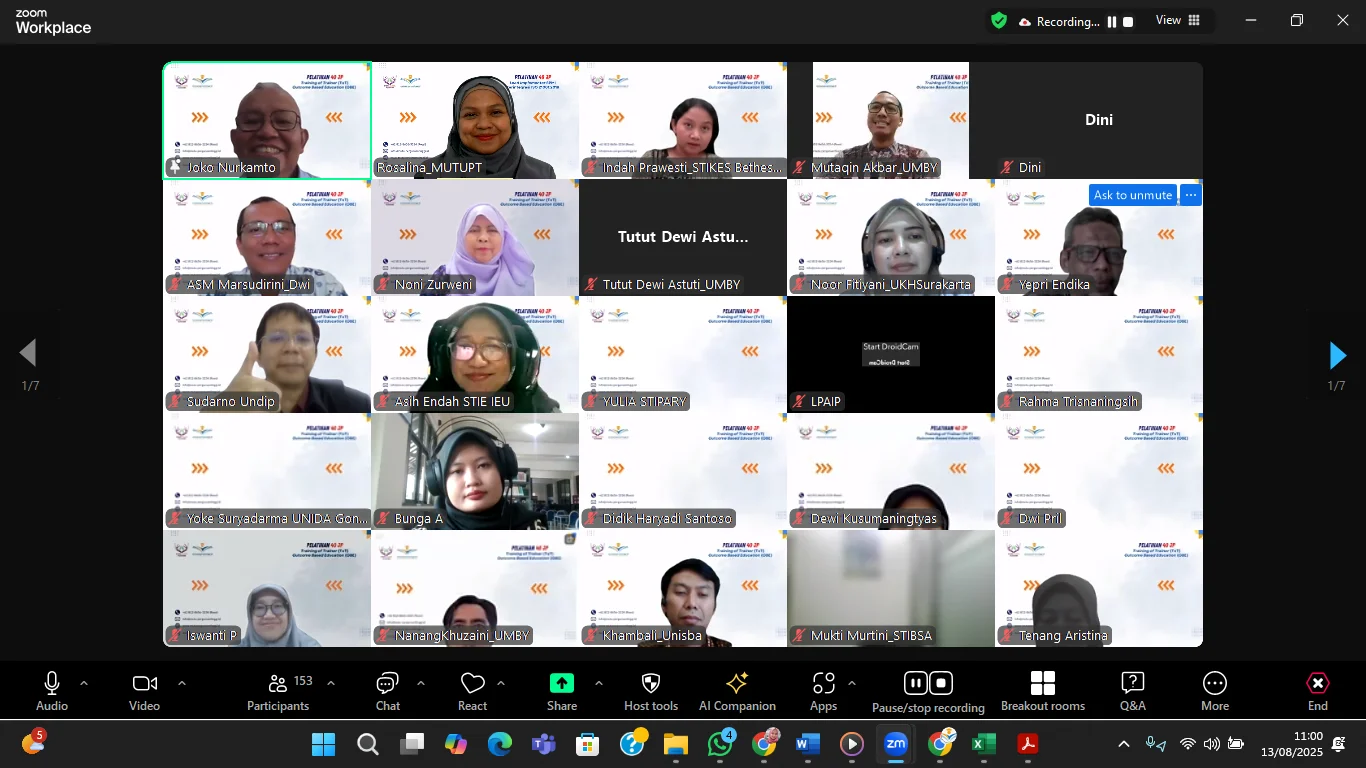Screen dimensions: 1366x768
Task: Click the green Share screen icon
Action: [x=562, y=684]
